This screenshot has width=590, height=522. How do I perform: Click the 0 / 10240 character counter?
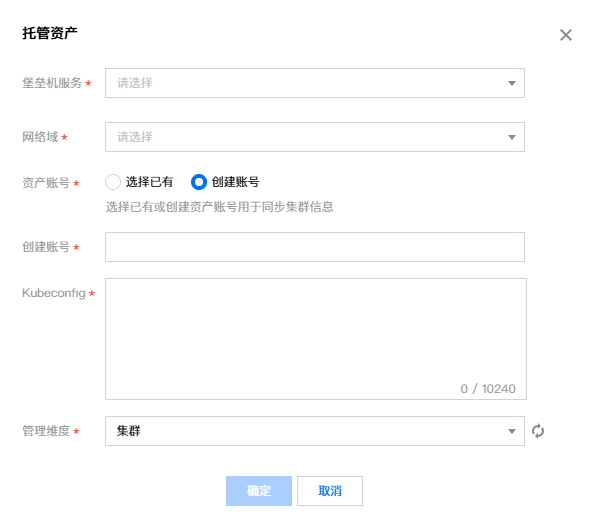(488, 389)
